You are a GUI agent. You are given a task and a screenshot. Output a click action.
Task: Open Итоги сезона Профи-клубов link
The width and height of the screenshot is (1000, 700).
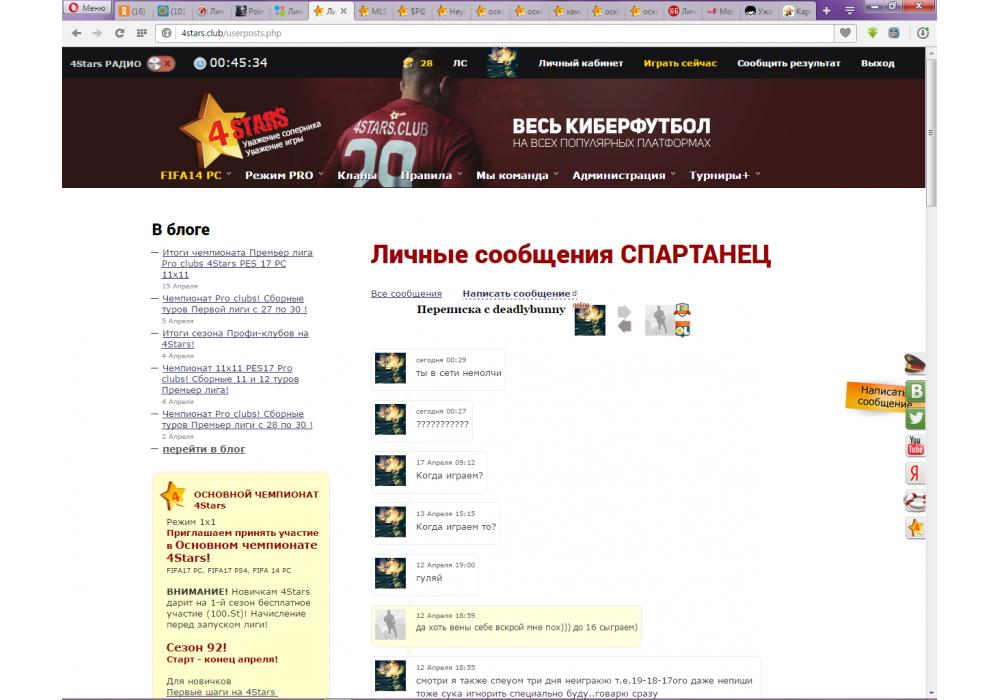(x=235, y=339)
